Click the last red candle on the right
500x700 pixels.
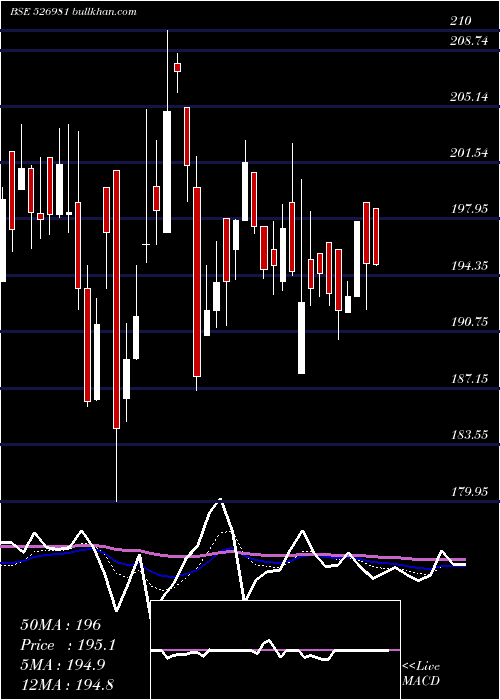376,237
